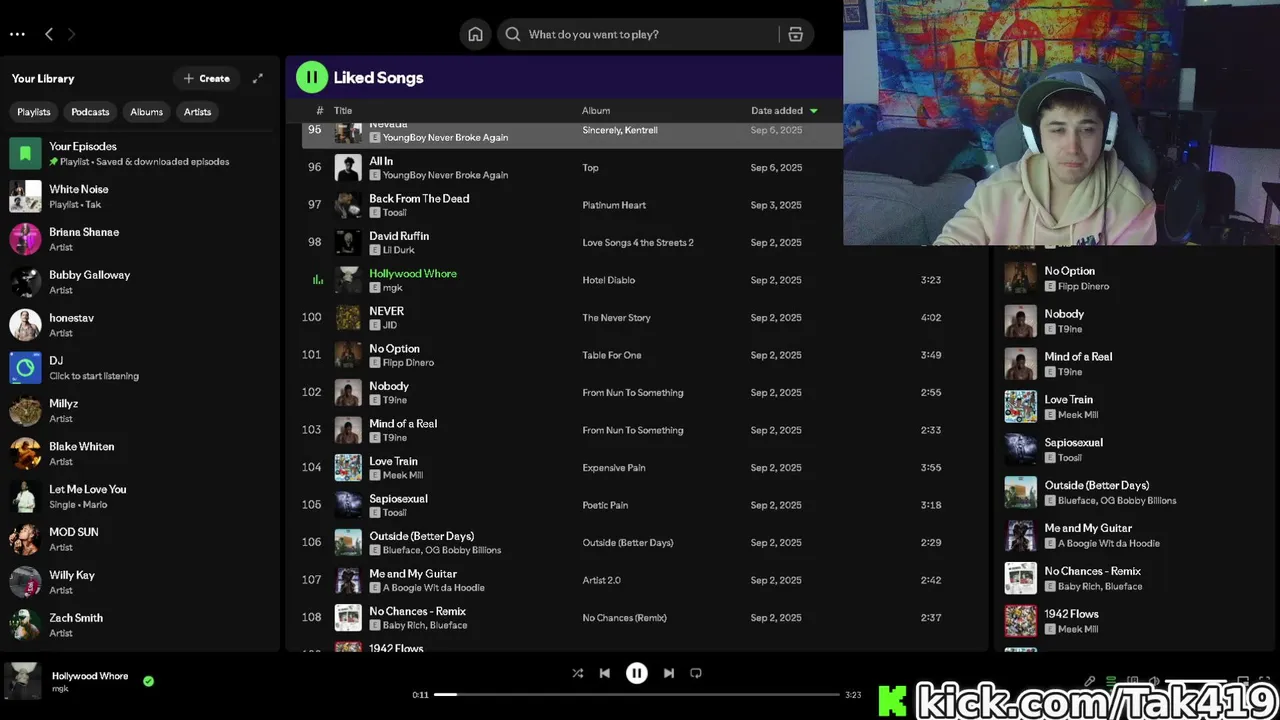The image size is (1280, 720).
Task: Click the green liked checkmark for Hollywood Whore
Action: (x=148, y=681)
